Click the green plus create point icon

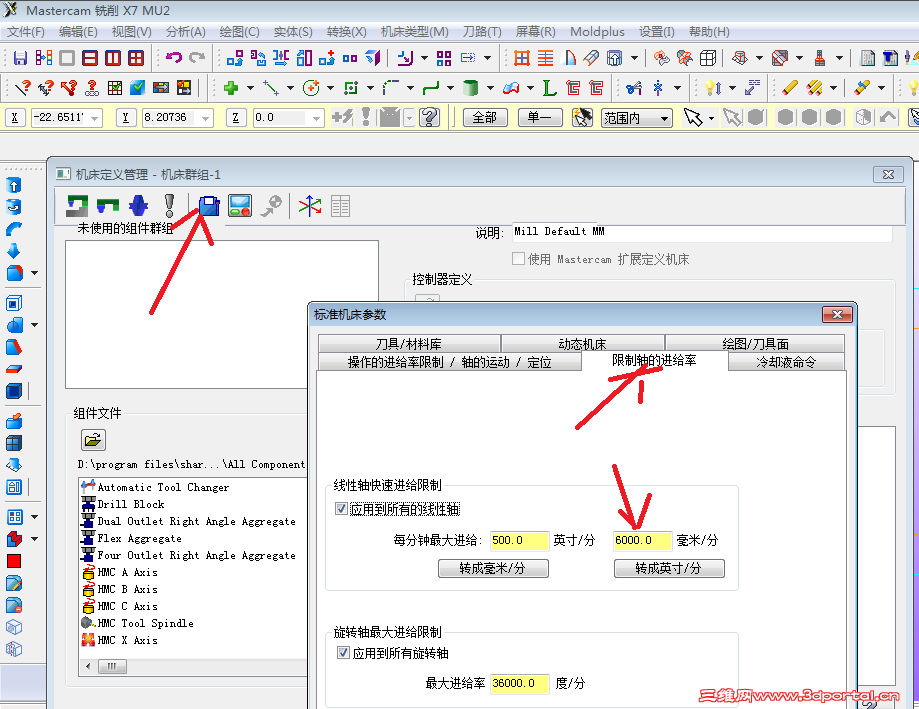tap(231, 88)
